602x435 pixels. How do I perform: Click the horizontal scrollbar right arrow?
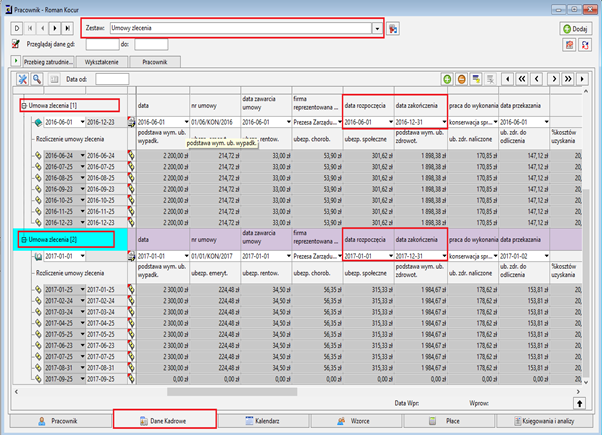578,392
